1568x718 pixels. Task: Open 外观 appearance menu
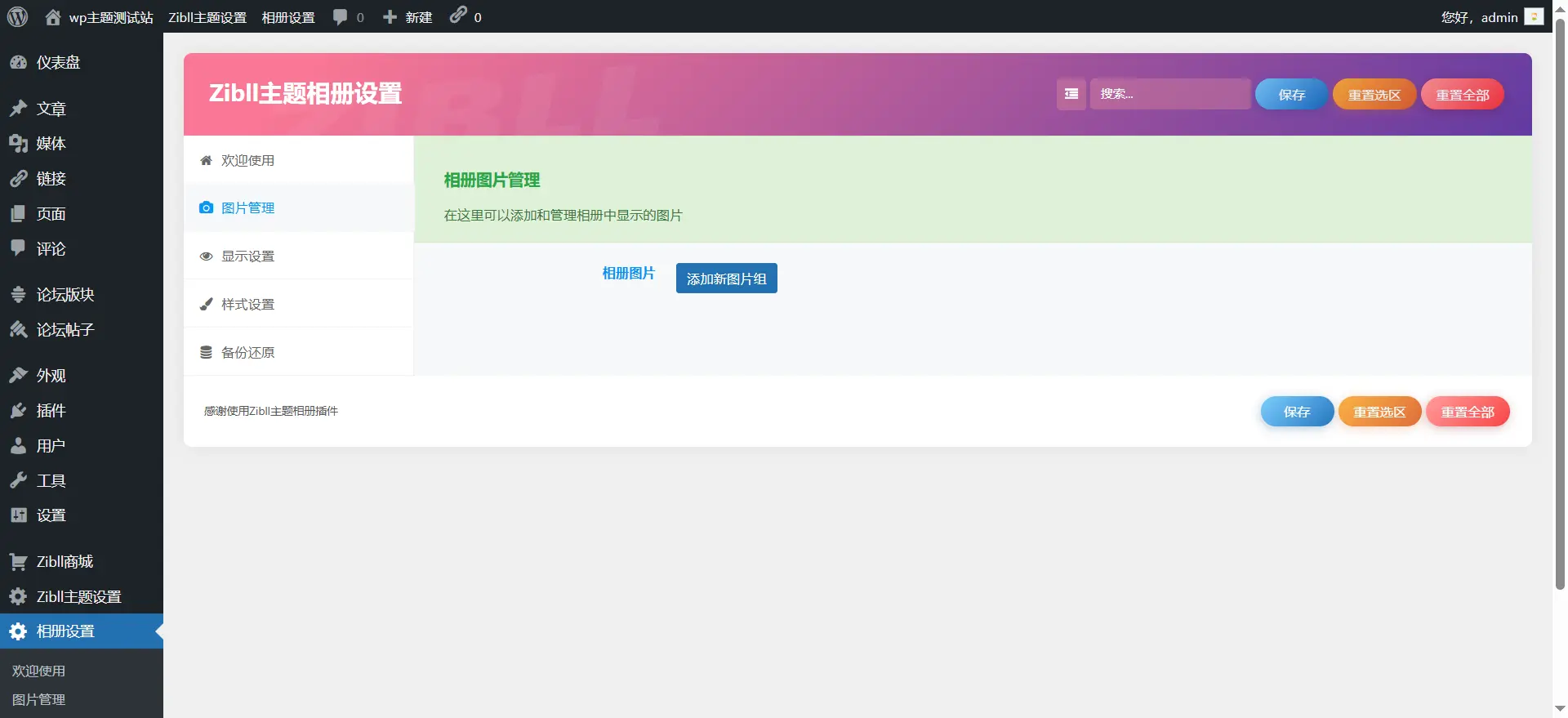[51, 375]
